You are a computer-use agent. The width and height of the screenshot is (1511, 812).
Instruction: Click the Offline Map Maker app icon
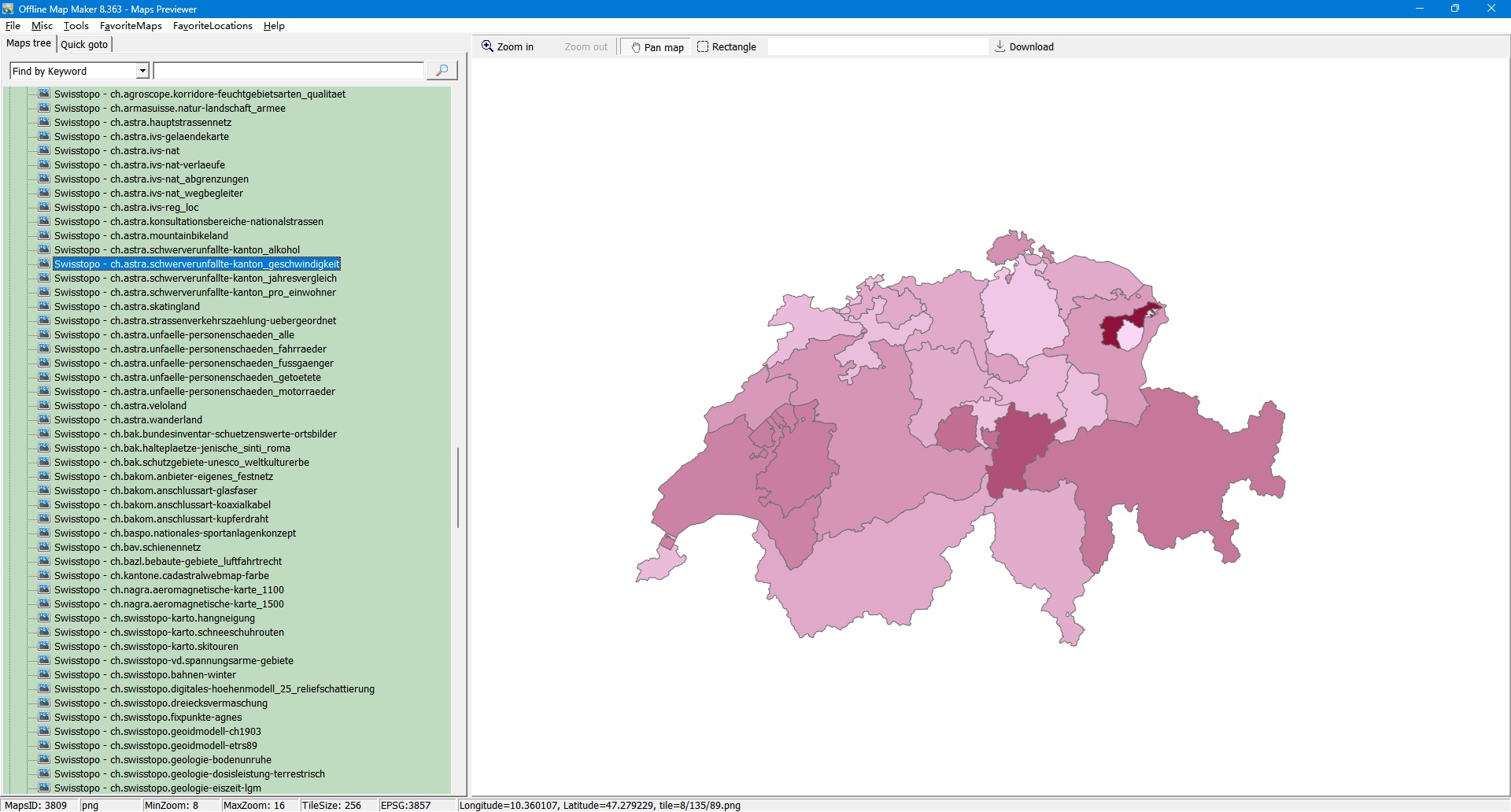tap(8, 9)
